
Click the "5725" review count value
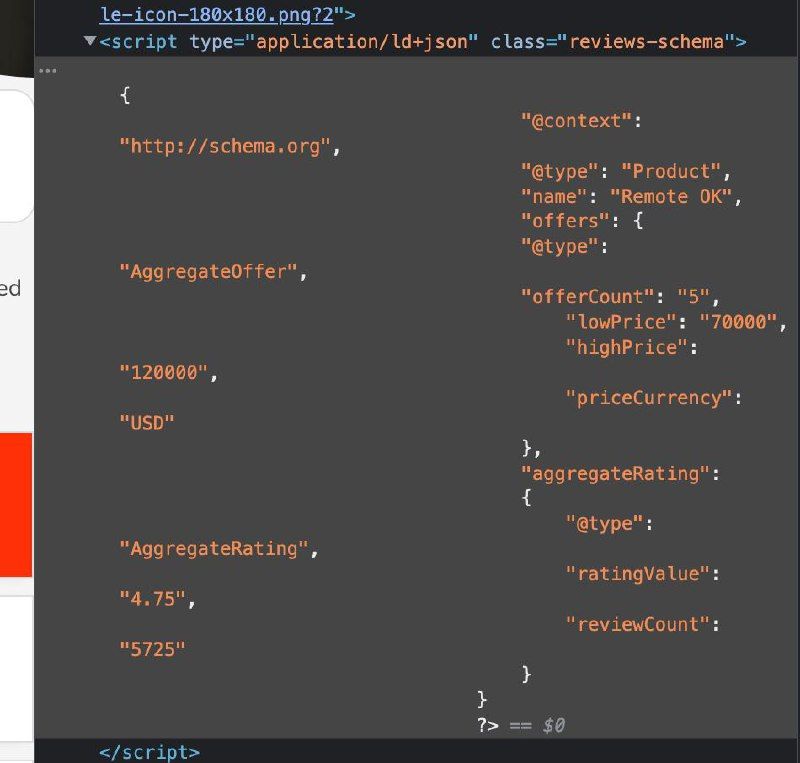[152, 650]
